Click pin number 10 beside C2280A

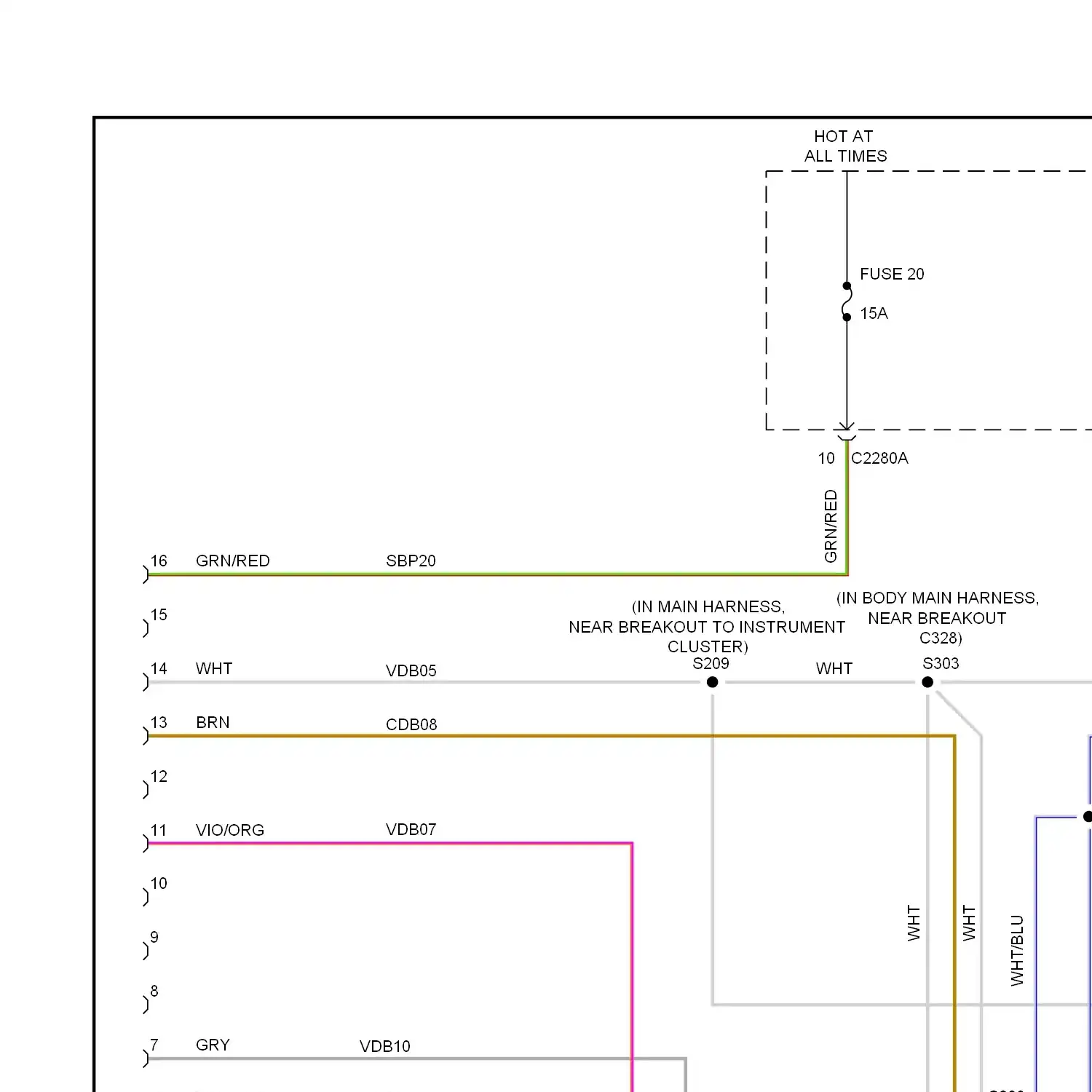pos(826,458)
